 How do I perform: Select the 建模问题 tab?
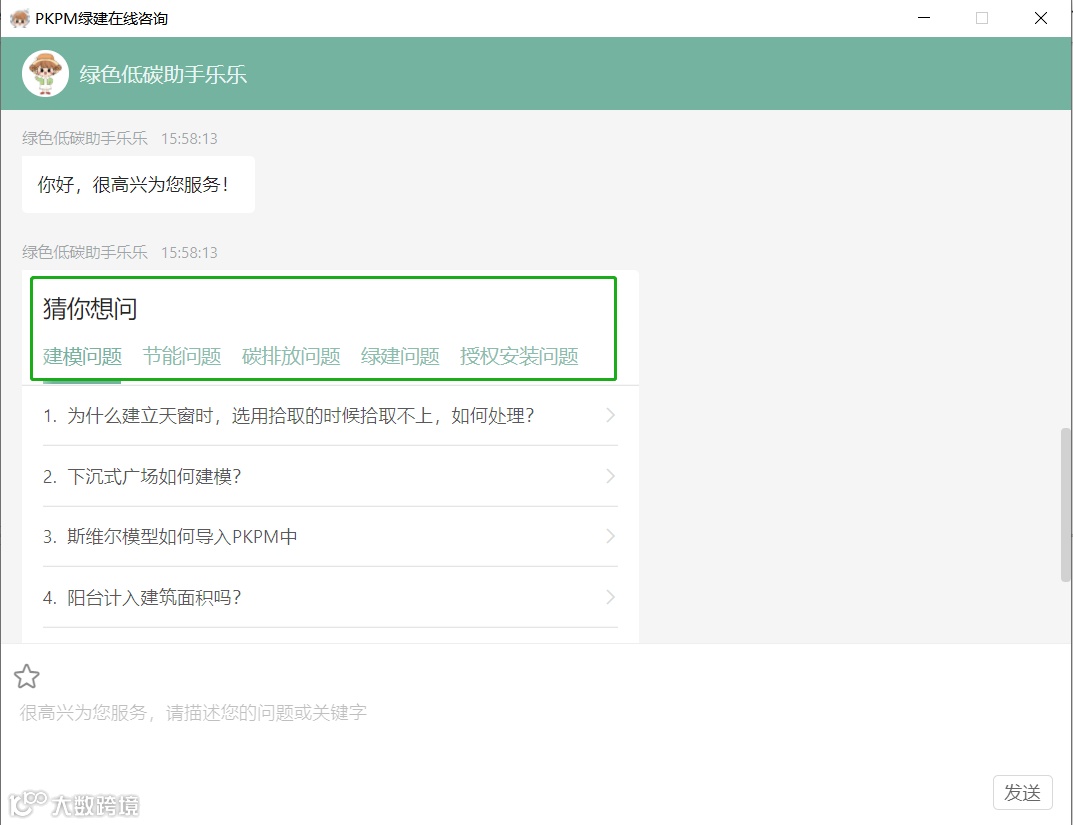tap(82, 356)
